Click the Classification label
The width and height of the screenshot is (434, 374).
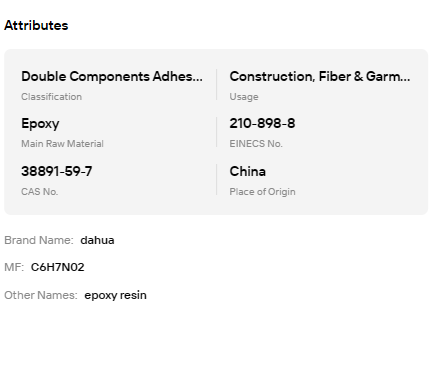[51, 97]
